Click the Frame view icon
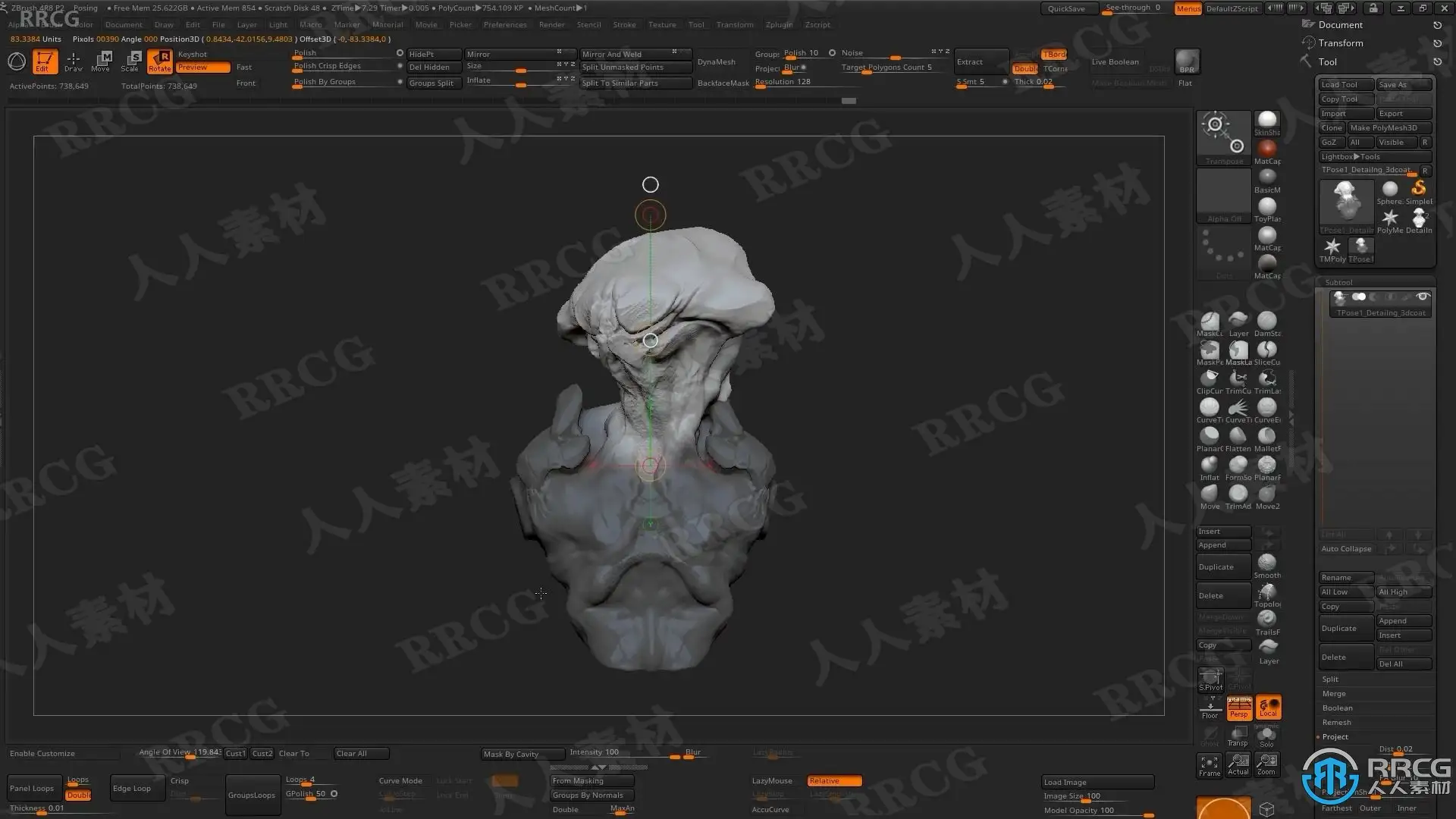1456x819 pixels. tap(1210, 764)
